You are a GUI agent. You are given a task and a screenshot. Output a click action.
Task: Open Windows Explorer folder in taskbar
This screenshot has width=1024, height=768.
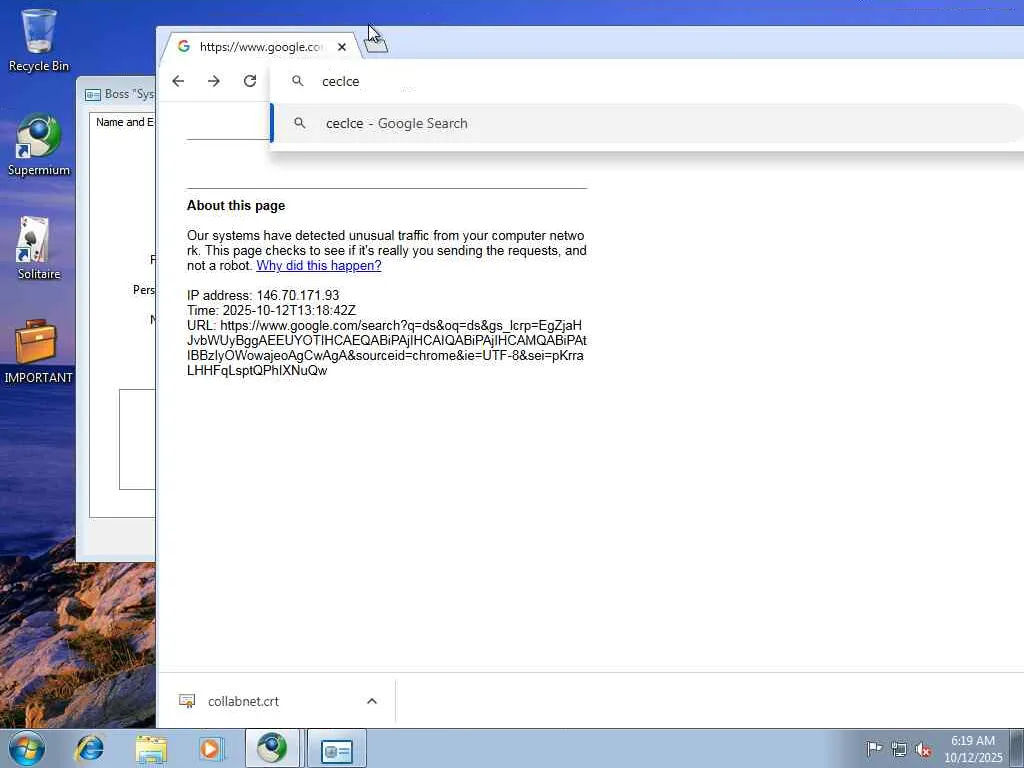coord(151,748)
